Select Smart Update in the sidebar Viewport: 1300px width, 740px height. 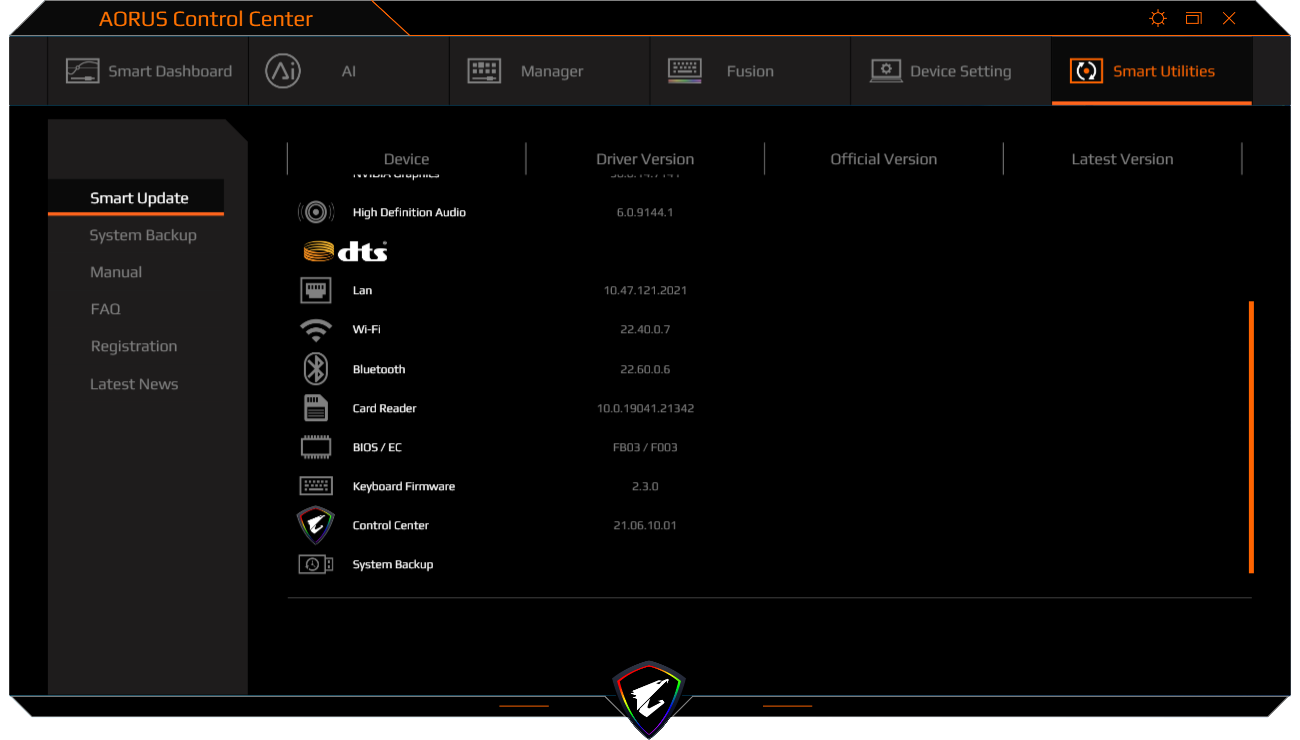pyautogui.click(x=139, y=198)
